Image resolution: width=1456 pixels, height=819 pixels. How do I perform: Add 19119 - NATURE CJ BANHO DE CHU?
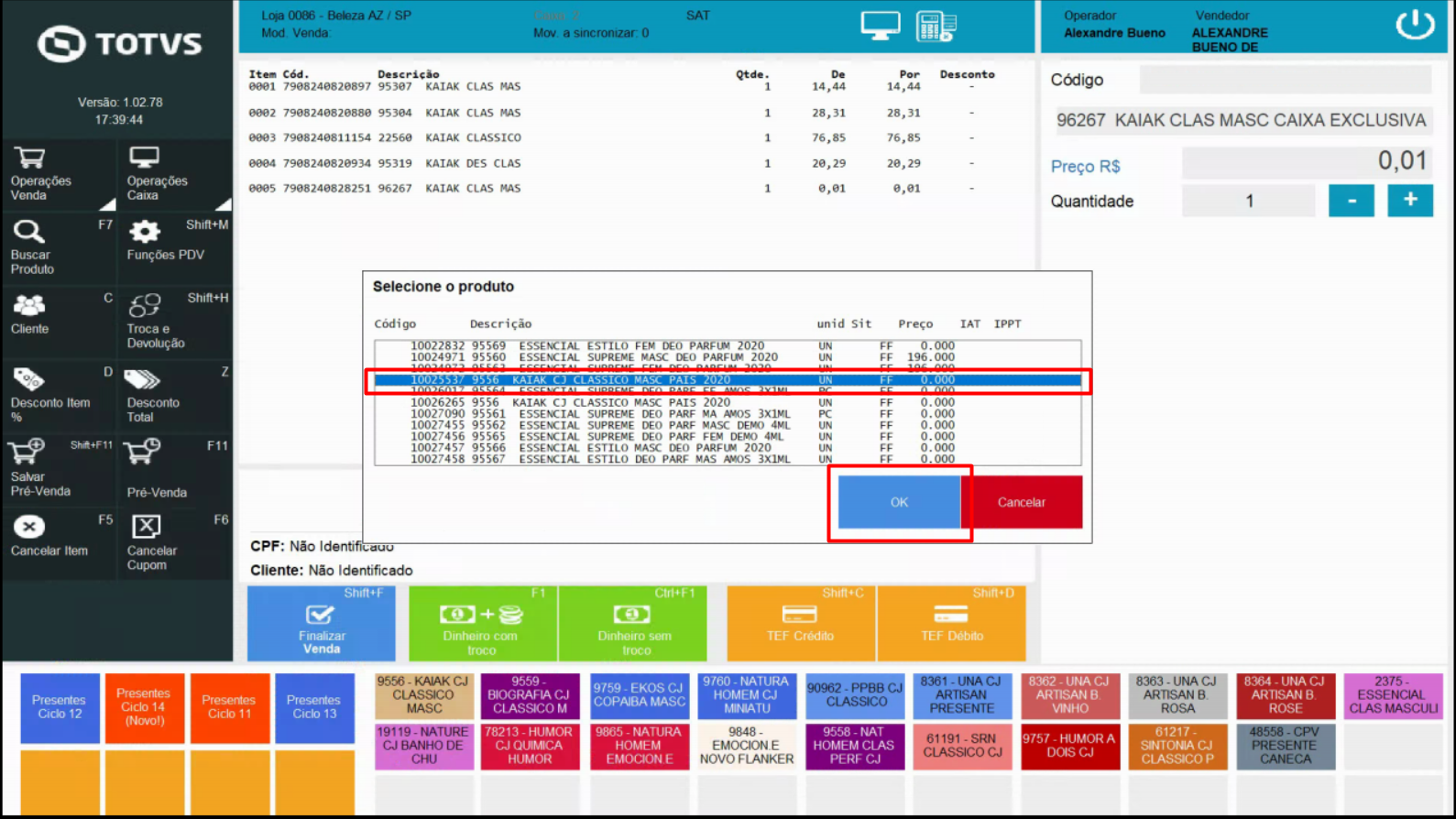tap(423, 746)
